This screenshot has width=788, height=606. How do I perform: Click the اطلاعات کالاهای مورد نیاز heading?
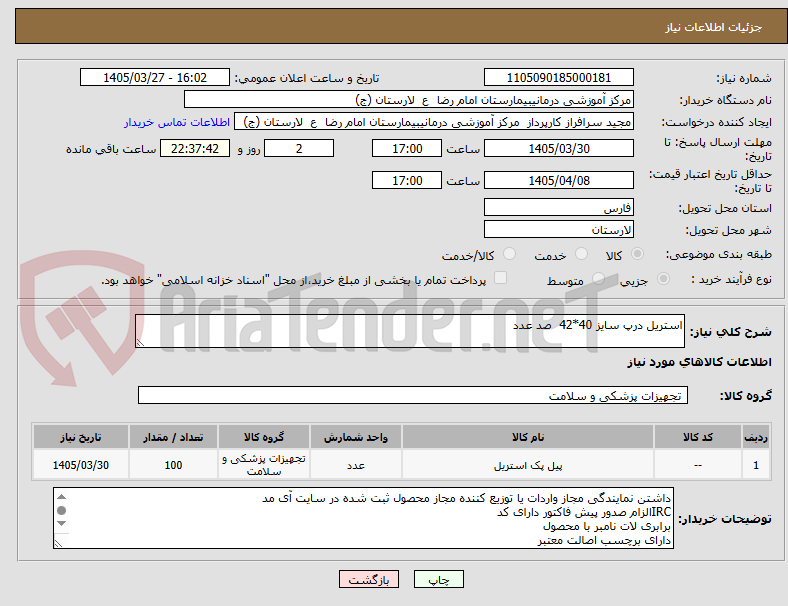coord(699,362)
